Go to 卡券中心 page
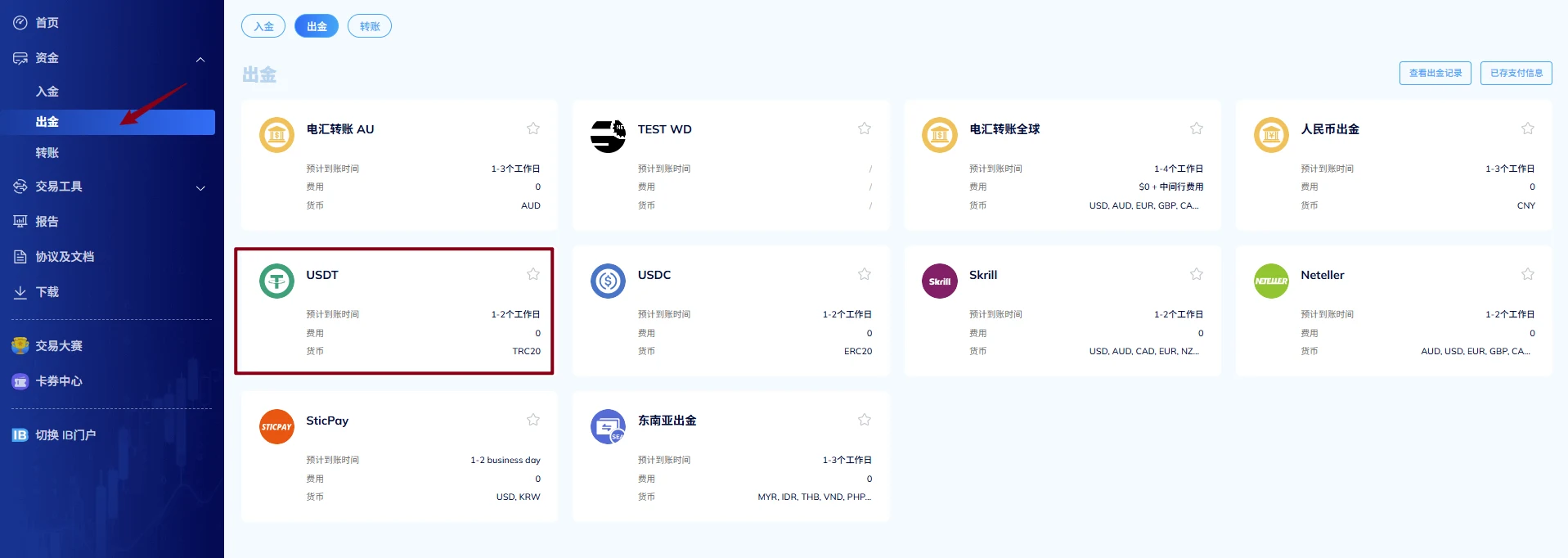This screenshot has width=1568, height=558. [59, 381]
